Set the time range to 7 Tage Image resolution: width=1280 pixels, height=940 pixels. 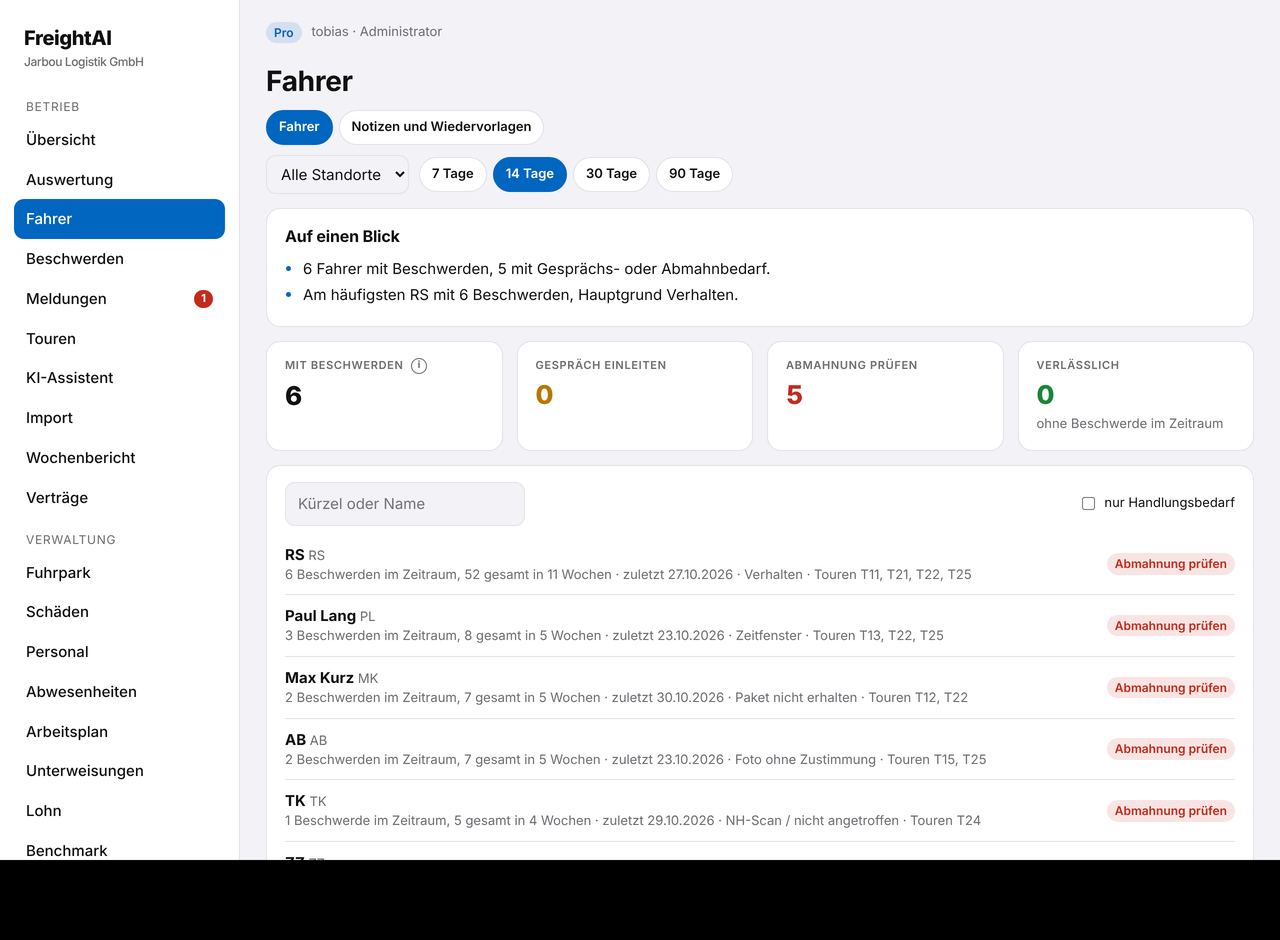click(453, 174)
